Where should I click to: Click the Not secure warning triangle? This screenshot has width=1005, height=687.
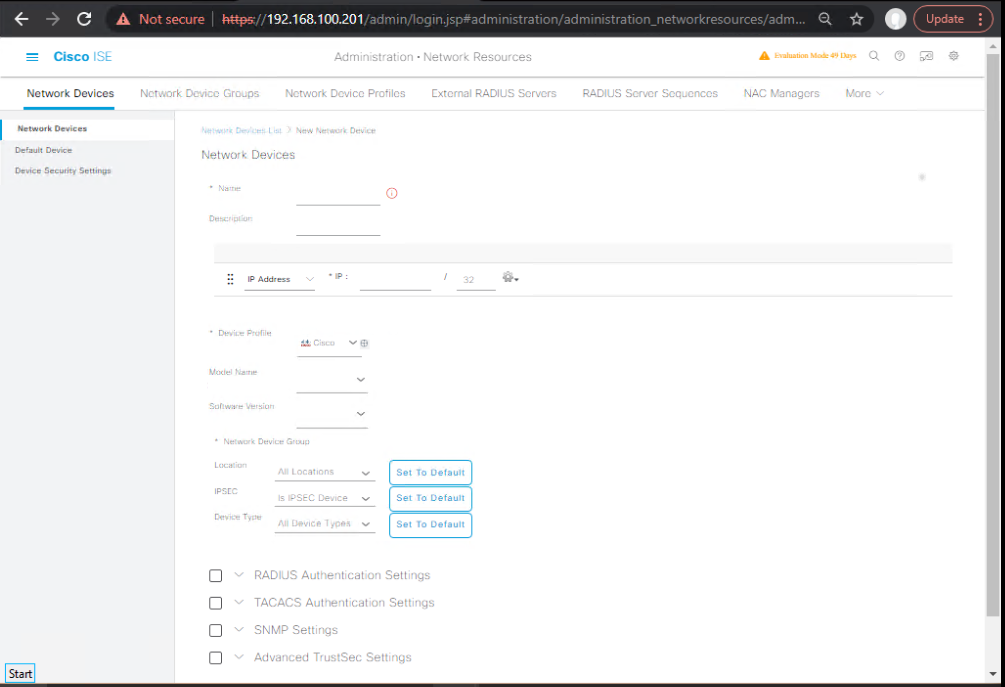pyautogui.click(x=123, y=19)
